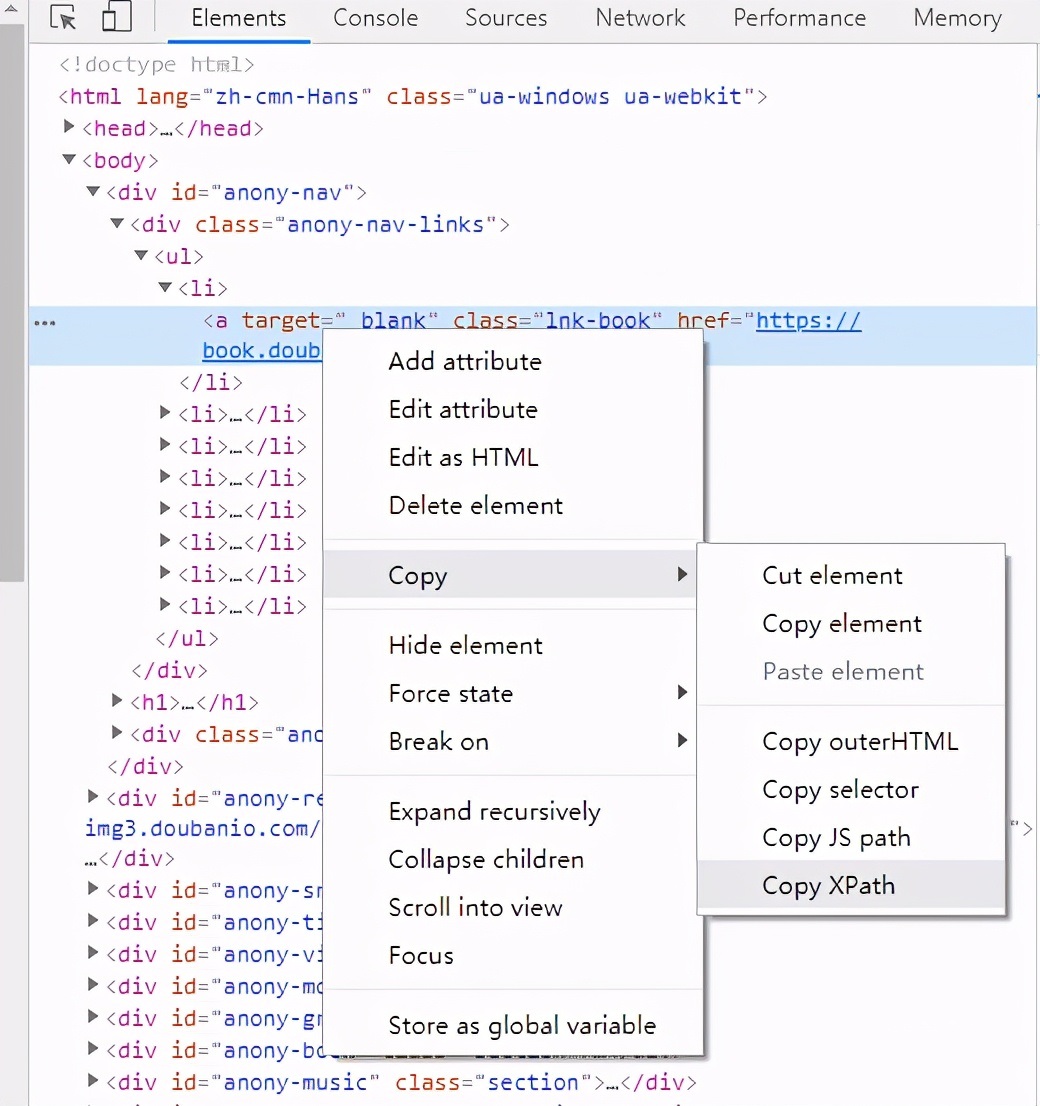The image size is (1040, 1106).
Task: Collapse the anony-nav div node
Action: click(x=93, y=192)
